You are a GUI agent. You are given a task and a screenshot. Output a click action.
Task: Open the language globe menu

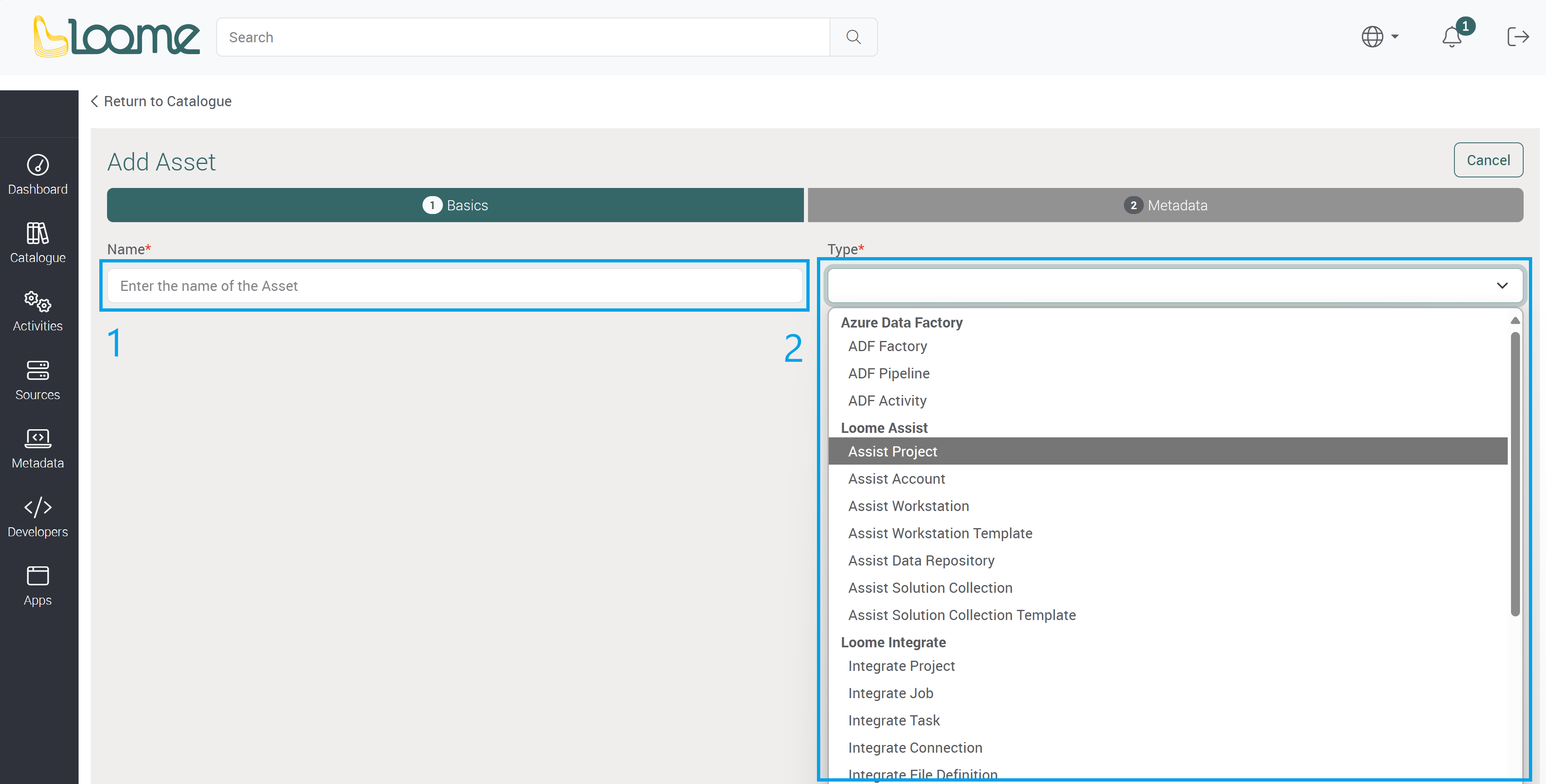[x=1380, y=37]
